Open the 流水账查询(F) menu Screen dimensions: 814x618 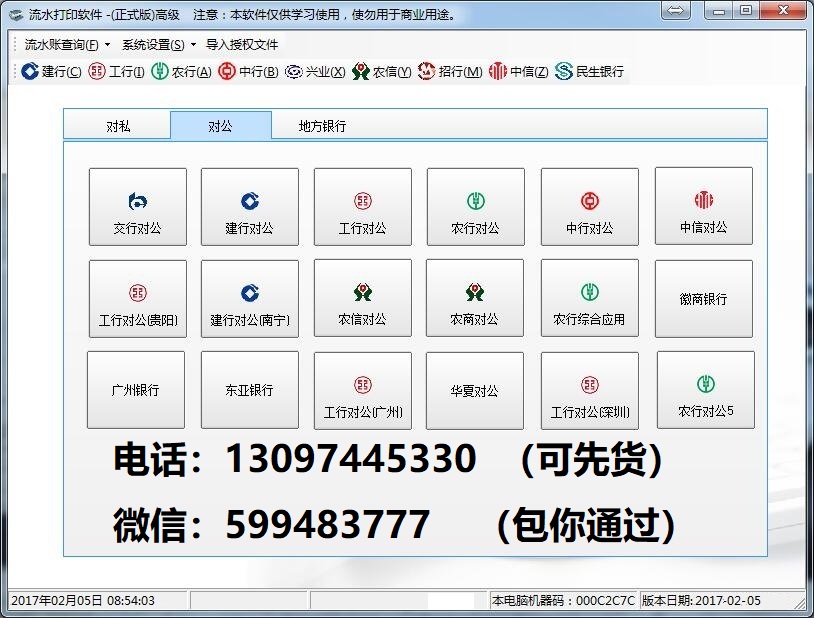[61, 45]
